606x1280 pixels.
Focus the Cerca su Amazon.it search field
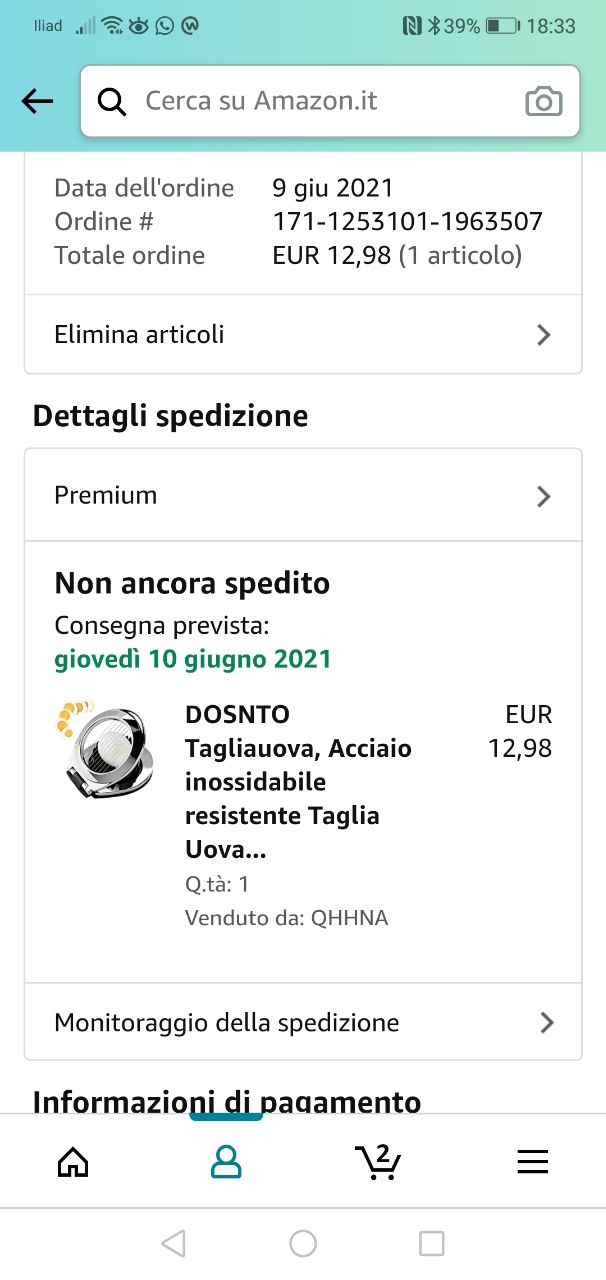pos(330,101)
